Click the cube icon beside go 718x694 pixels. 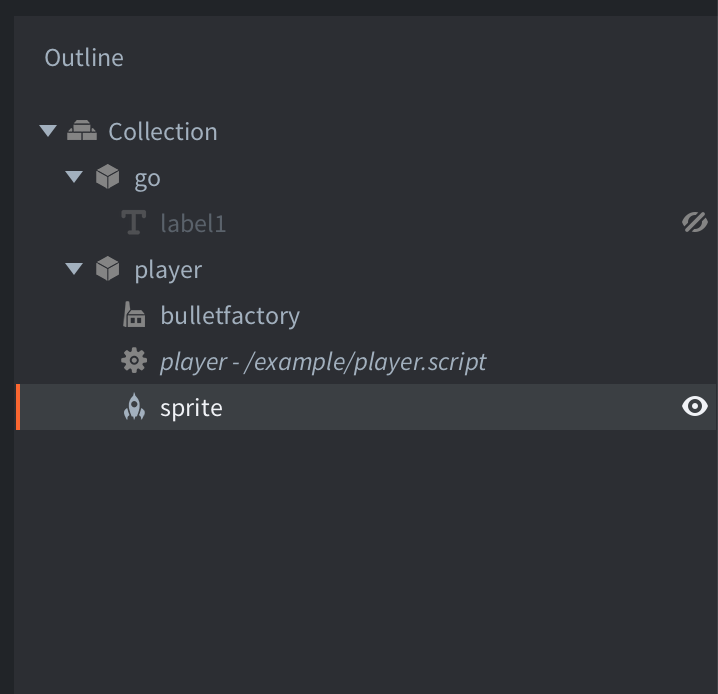[108, 177]
